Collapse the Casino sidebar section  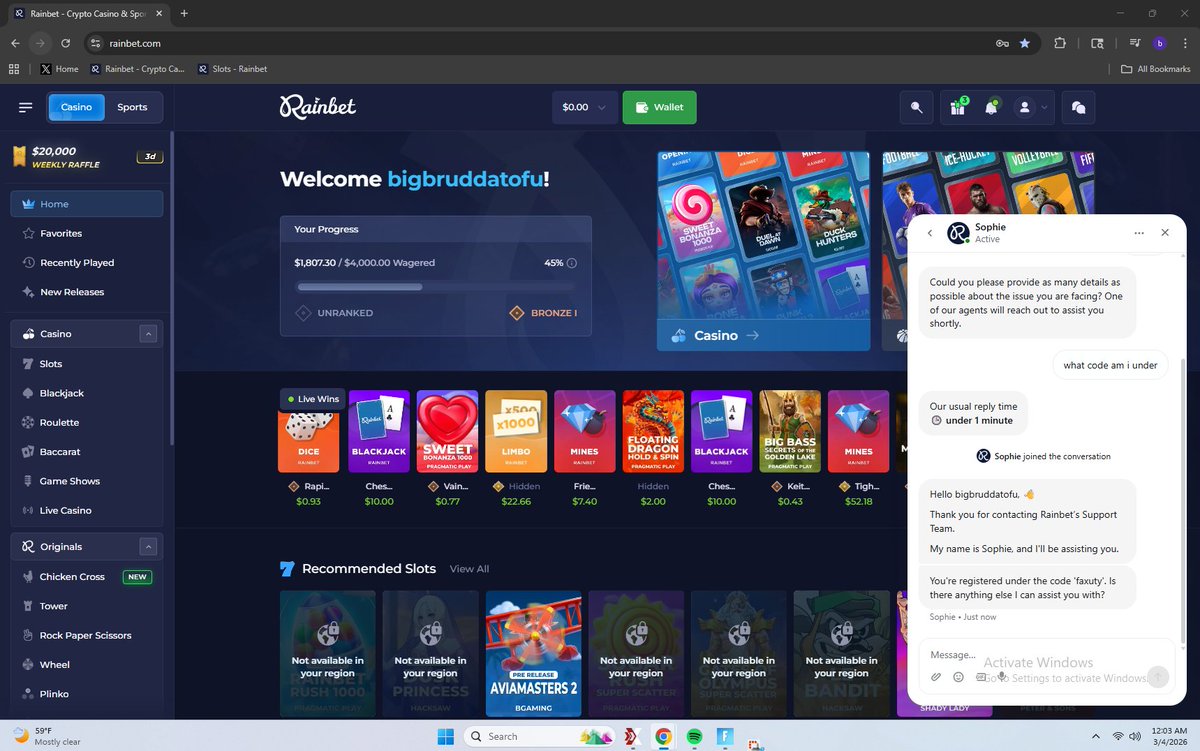[x=148, y=334]
